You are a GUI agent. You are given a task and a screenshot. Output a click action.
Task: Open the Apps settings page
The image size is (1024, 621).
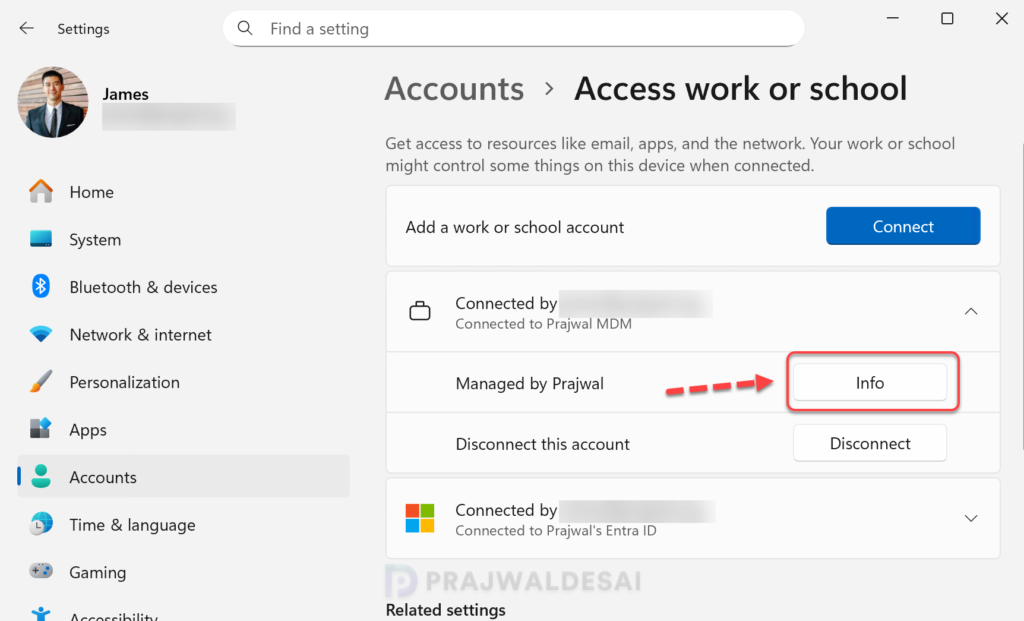point(183,430)
